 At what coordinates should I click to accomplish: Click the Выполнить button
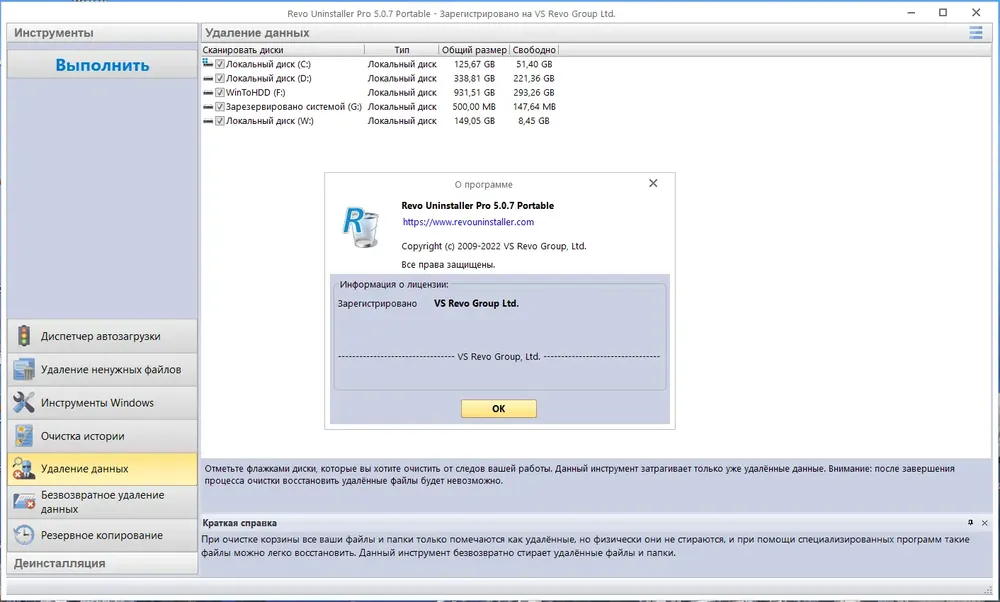[x=102, y=64]
